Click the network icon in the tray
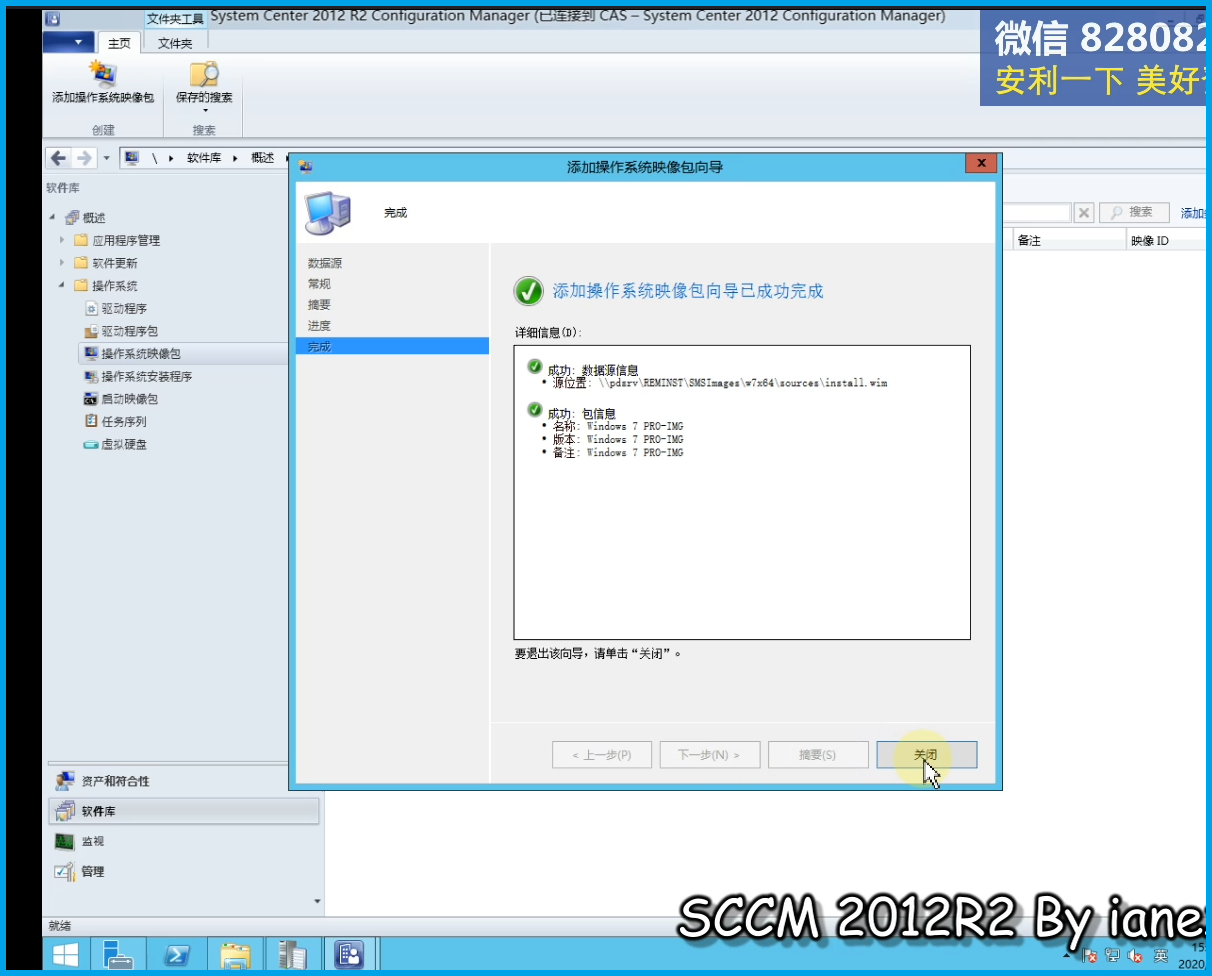The height and width of the screenshot is (976, 1212). tap(1112, 956)
